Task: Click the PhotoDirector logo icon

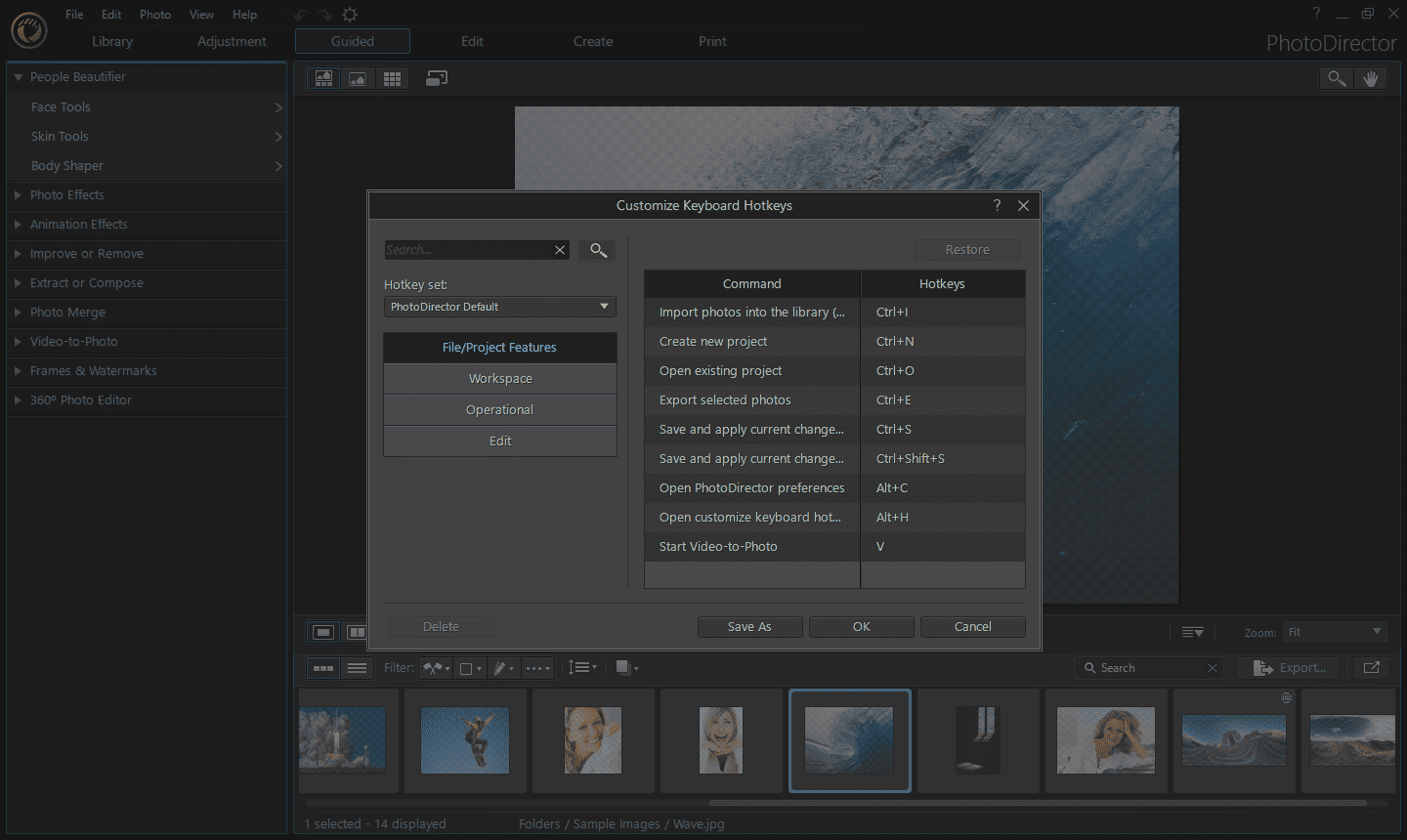Action: pos(28,30)
